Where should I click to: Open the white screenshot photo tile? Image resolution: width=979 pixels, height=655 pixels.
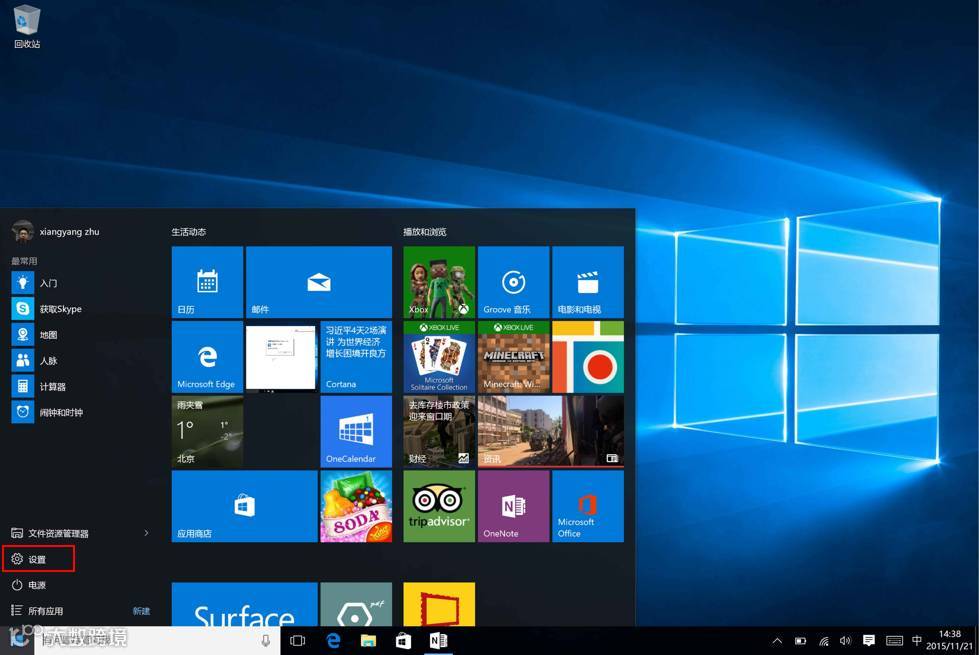[282, 357]
